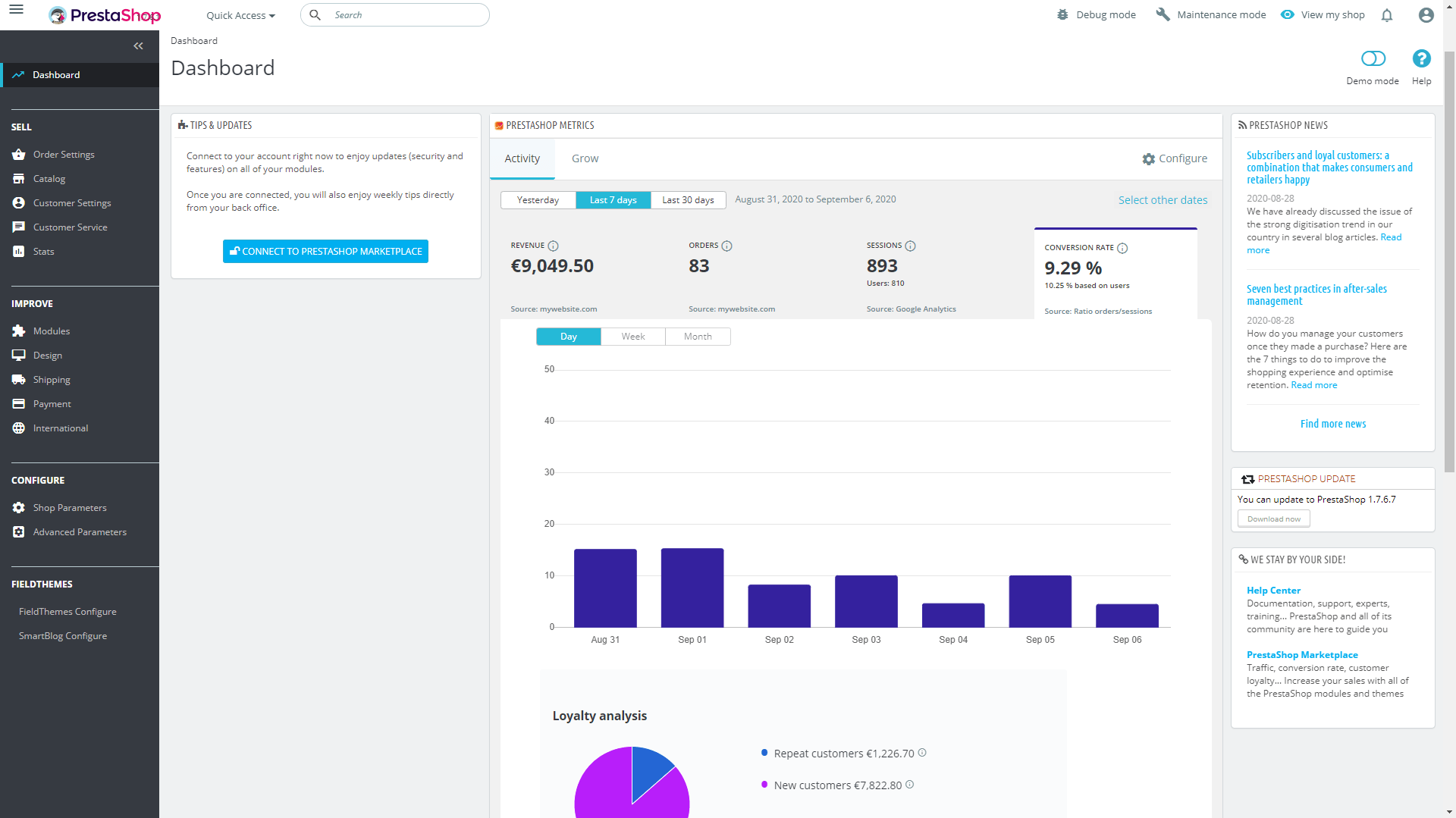The height and width of the screenshot is (818, 1456).
Task: Click the Revenue info tooltip icon
Action: point(553,246)
